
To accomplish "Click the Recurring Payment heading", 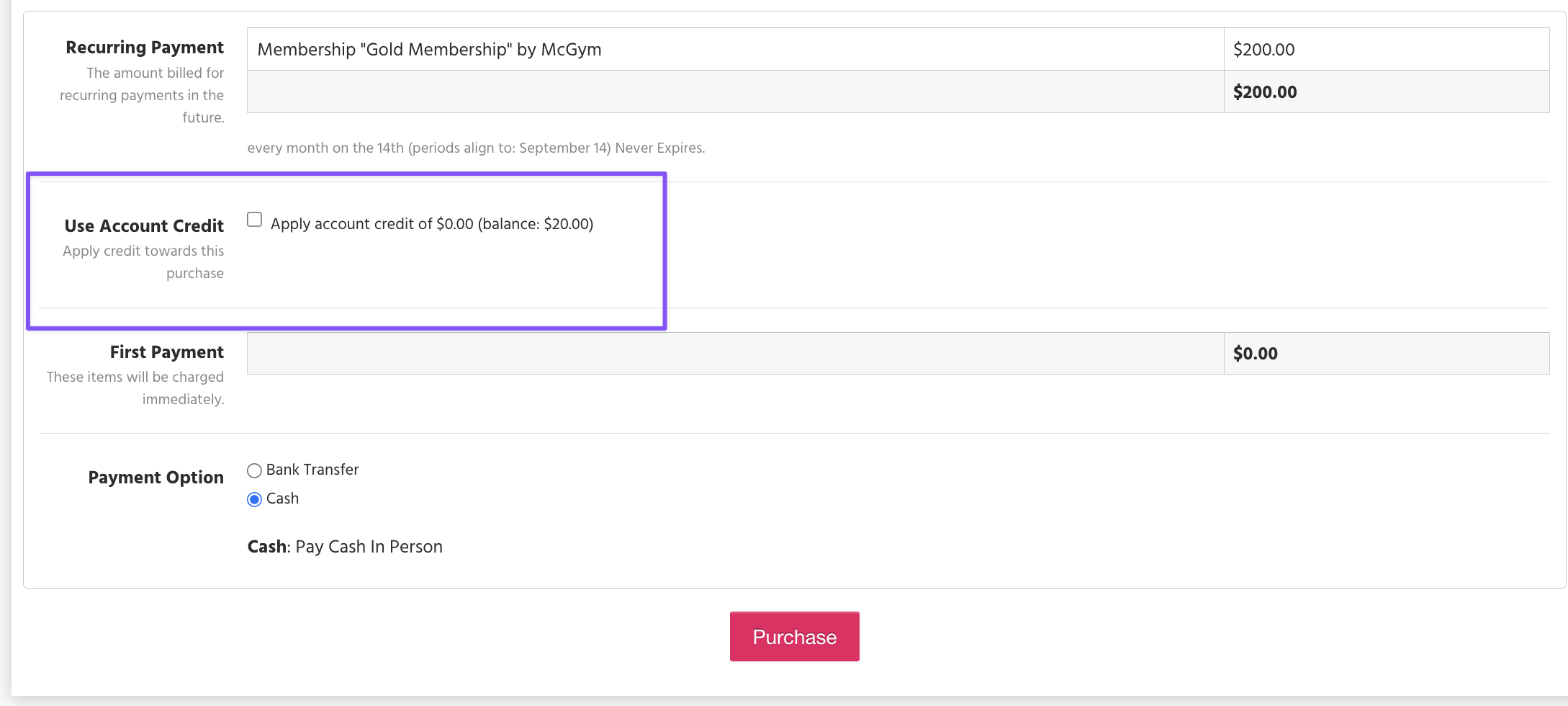I will 145,48.
